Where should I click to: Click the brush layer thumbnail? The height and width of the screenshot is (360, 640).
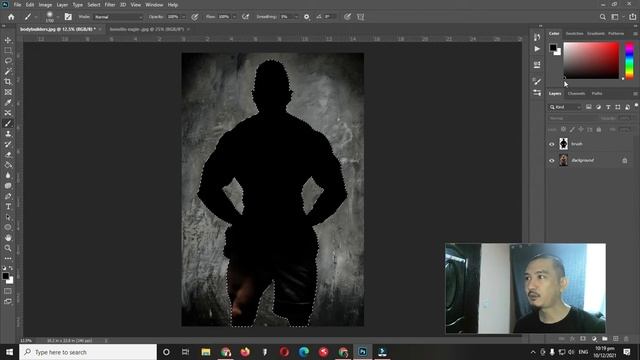pos(563,144)
